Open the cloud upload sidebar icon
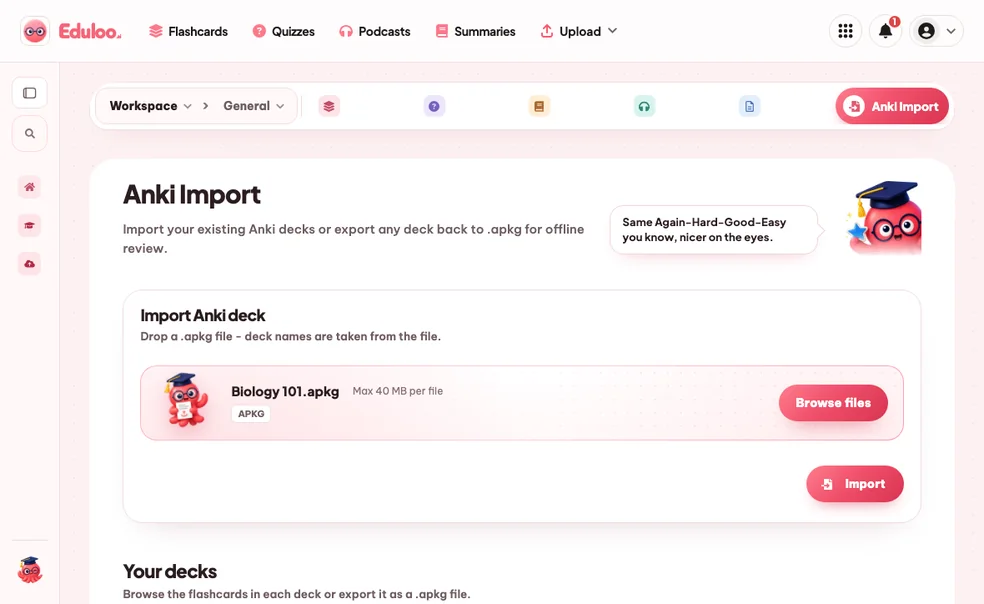 coord(29,264)
